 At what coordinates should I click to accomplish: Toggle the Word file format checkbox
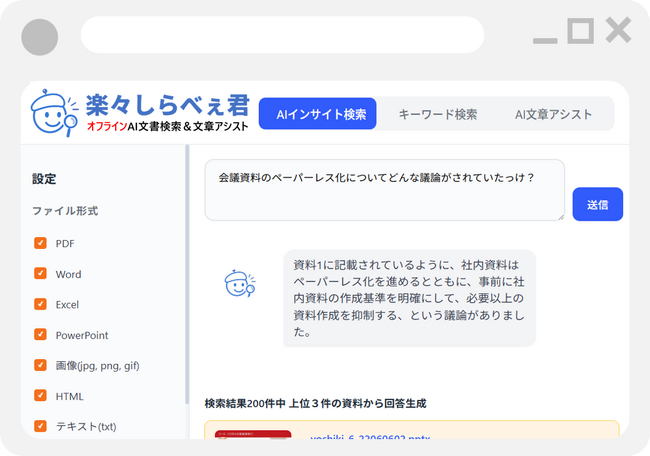pos(41,274)
